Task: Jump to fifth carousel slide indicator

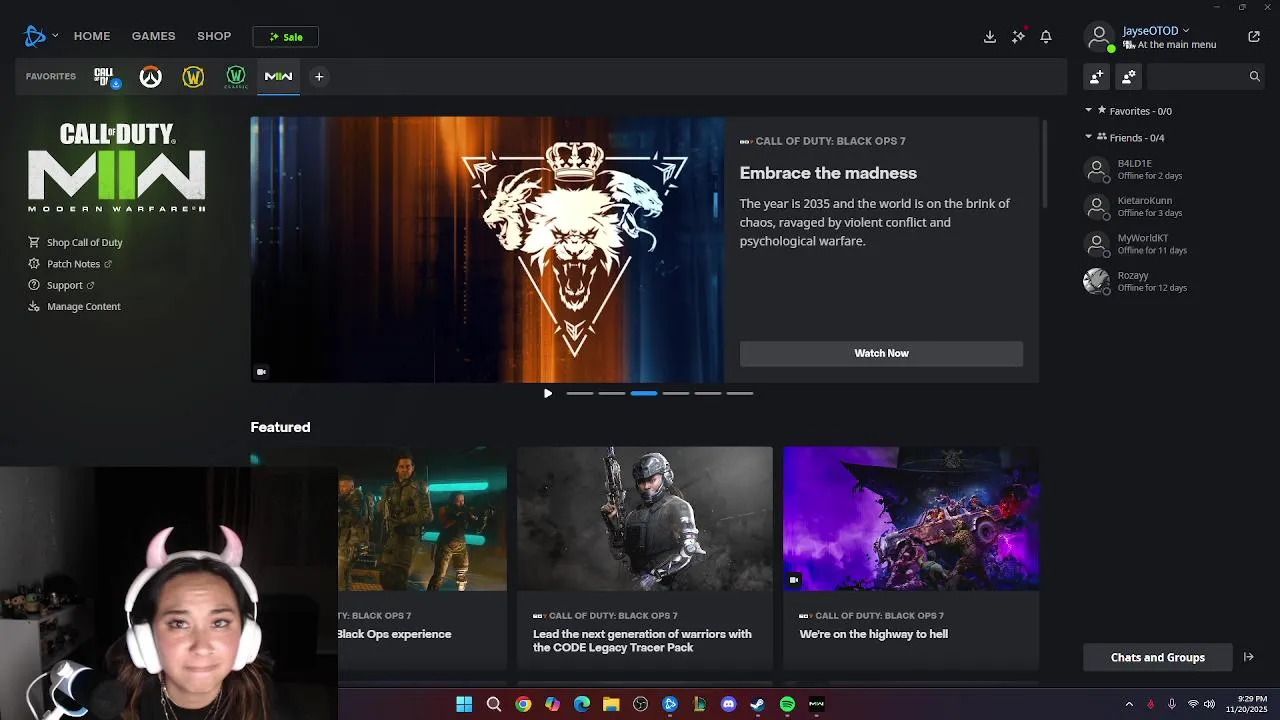Action: 708,393
